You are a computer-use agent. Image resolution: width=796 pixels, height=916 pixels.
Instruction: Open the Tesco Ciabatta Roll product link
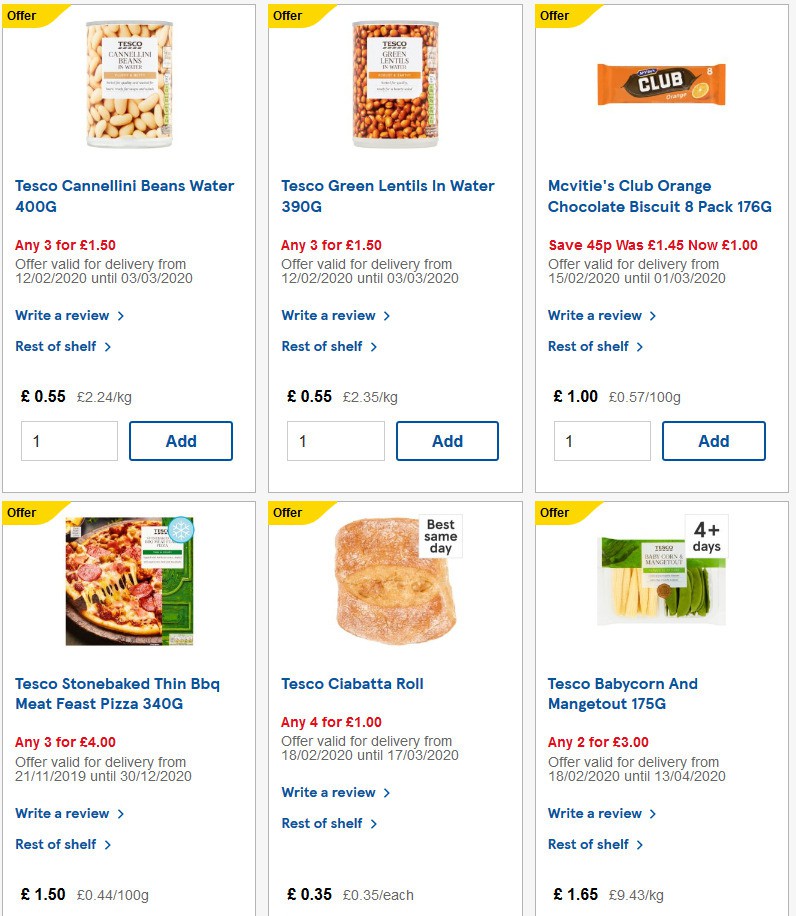(352, 683)
